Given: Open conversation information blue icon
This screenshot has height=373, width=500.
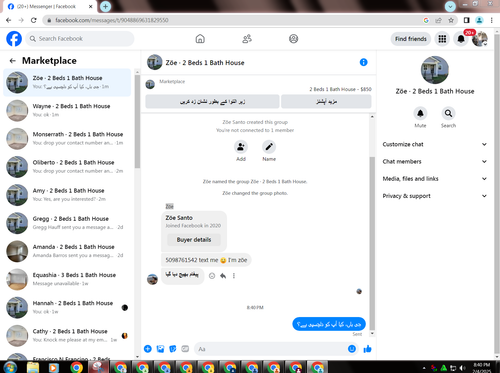Looking at the screenshot, I should click(x=363, y=62).
